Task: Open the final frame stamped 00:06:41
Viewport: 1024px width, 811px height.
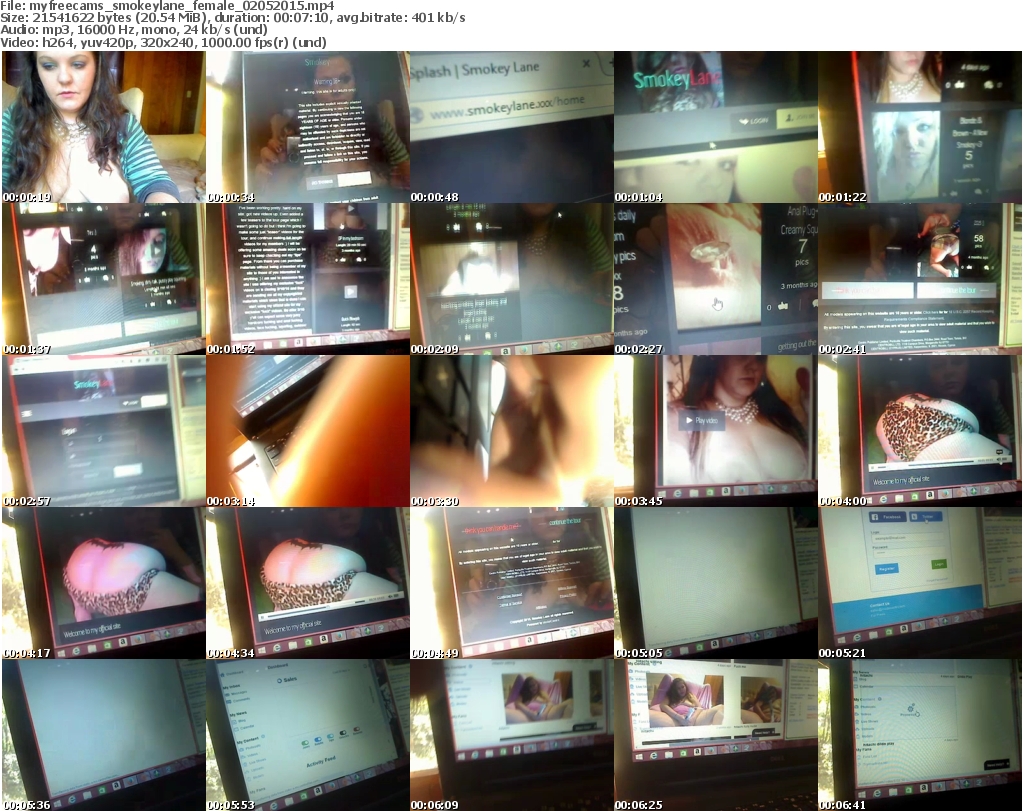Action: click(919, 735)
